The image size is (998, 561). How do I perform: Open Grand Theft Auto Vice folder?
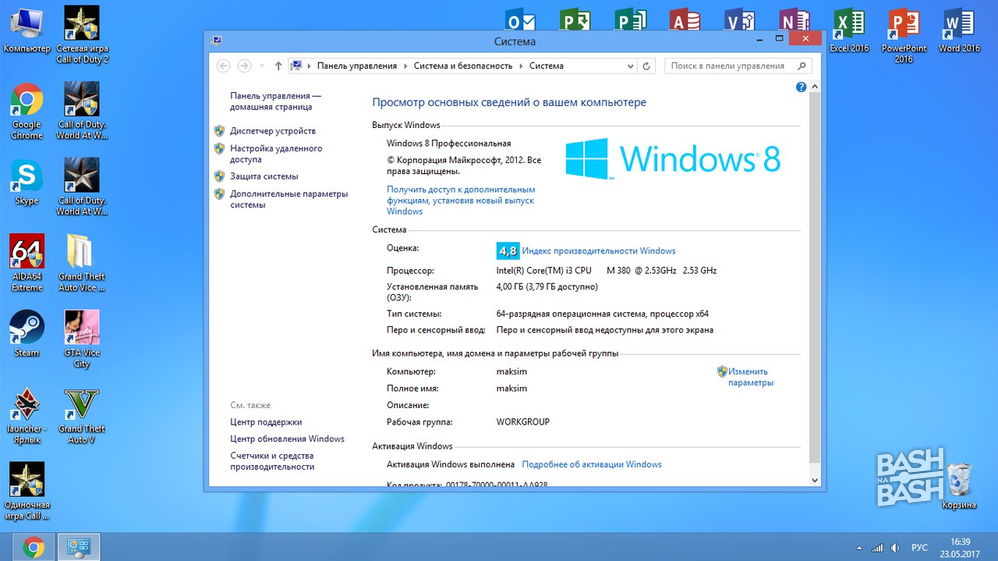[x=81, y=263]
